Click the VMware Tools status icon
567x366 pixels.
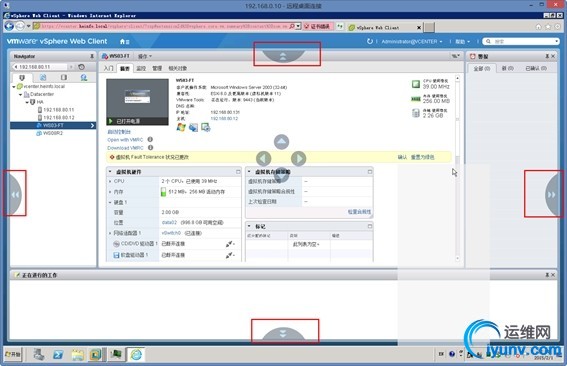click(x=193, y=127)
